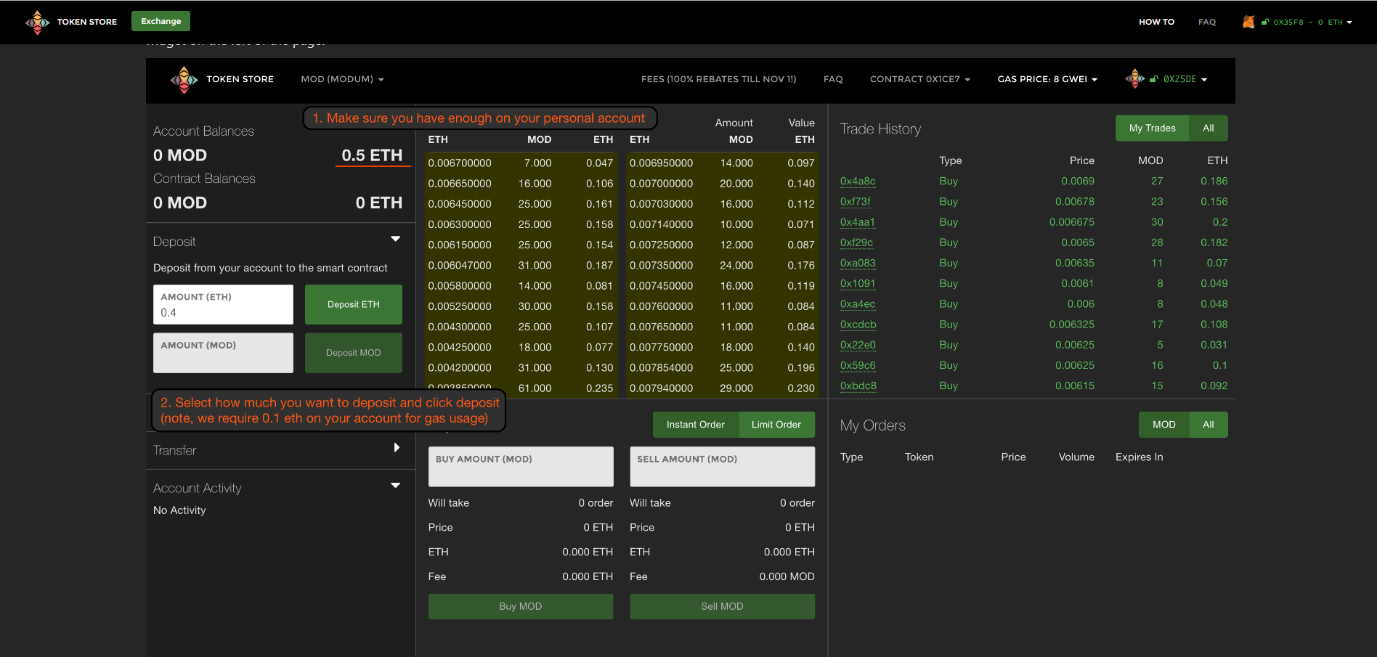The image size is (1377, 657).
Task: Select sell order priced 0.007854000
Action: point(722,368)
